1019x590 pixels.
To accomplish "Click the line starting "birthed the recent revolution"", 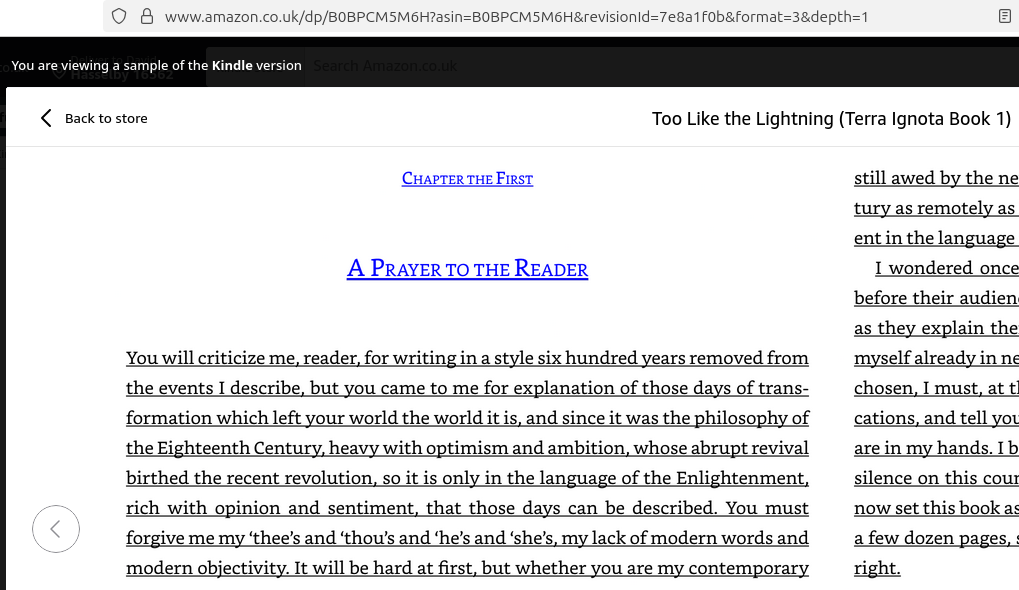I will 467,478.
